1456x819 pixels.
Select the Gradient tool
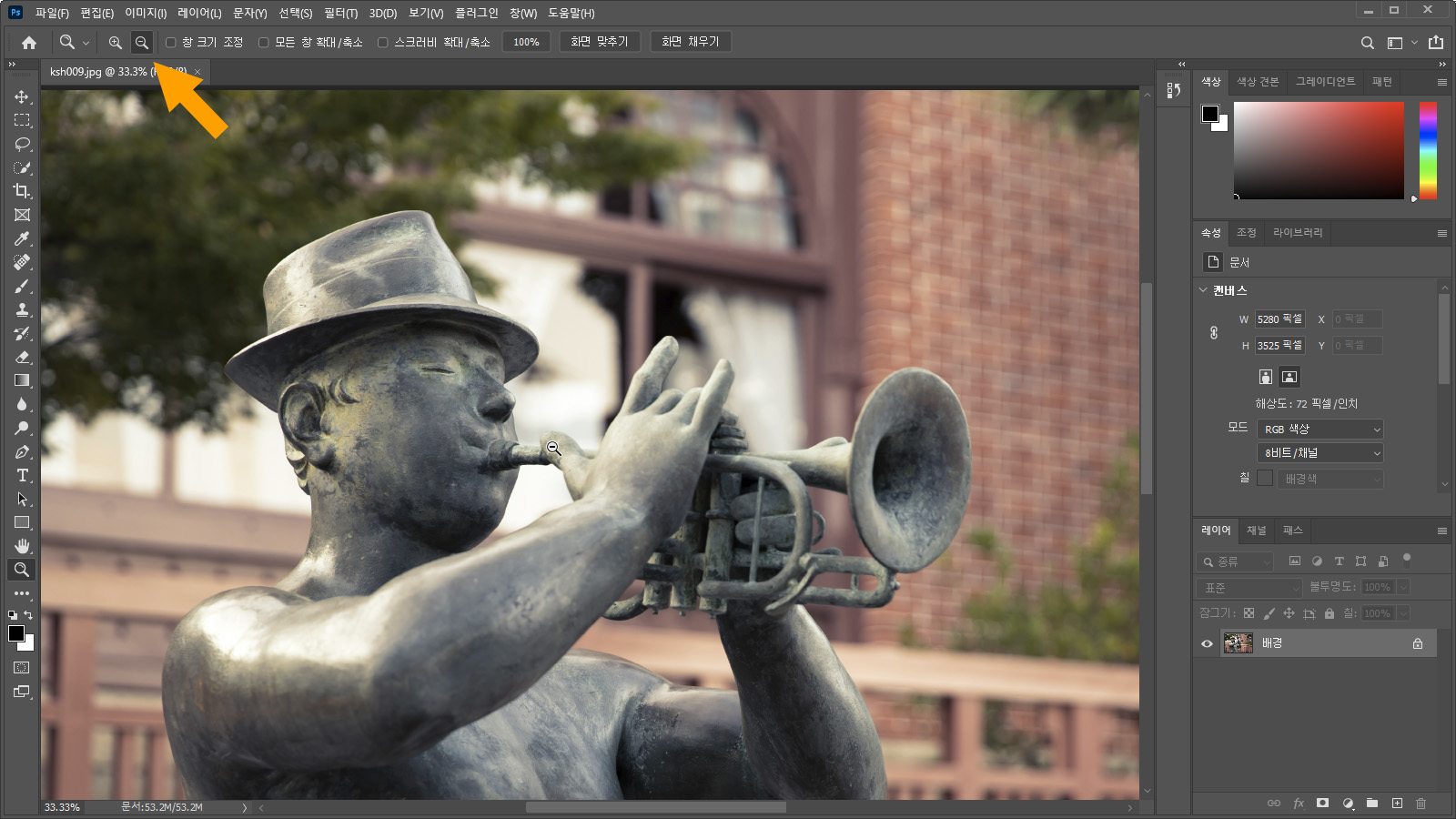pos(22,380)
